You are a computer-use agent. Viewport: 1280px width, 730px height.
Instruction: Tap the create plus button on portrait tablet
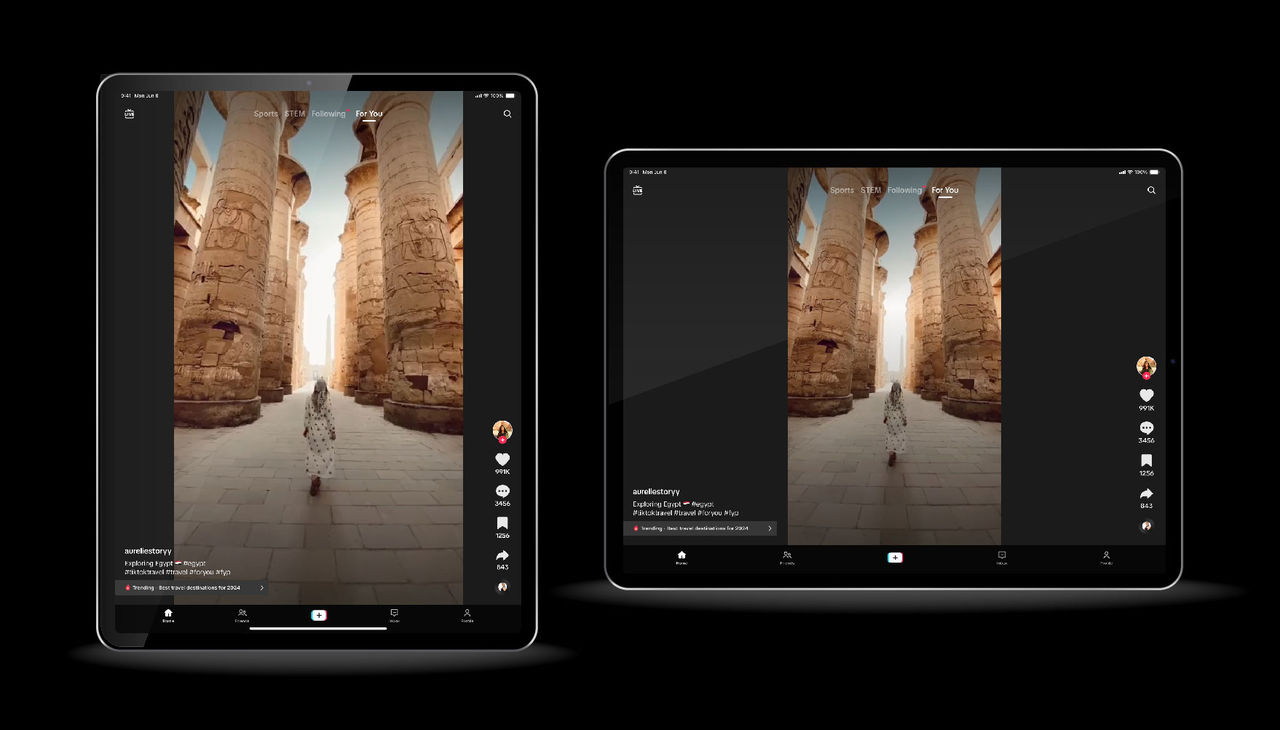pyautogui.click(x=319, y=615)
